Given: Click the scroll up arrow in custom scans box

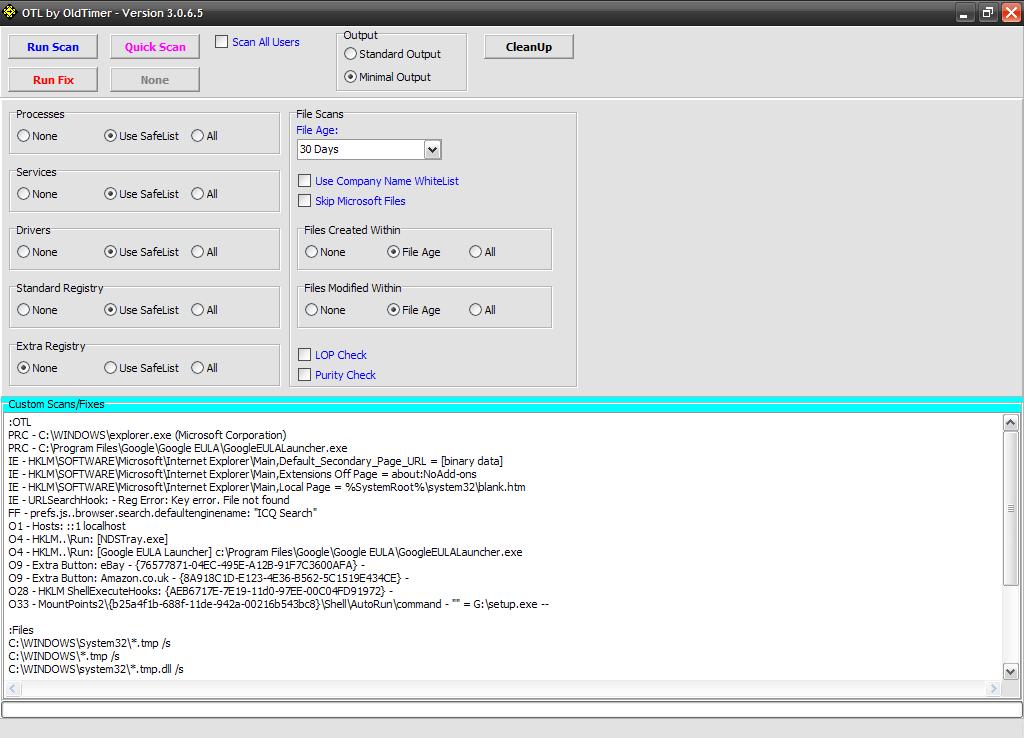Looking at the screenshot, I should click(x=1010, y=423).
